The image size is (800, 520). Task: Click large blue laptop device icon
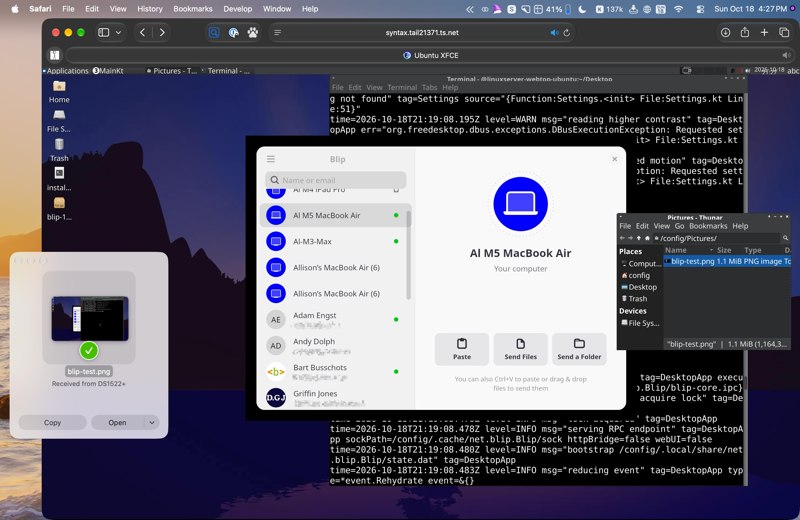(x=520, y=204)
